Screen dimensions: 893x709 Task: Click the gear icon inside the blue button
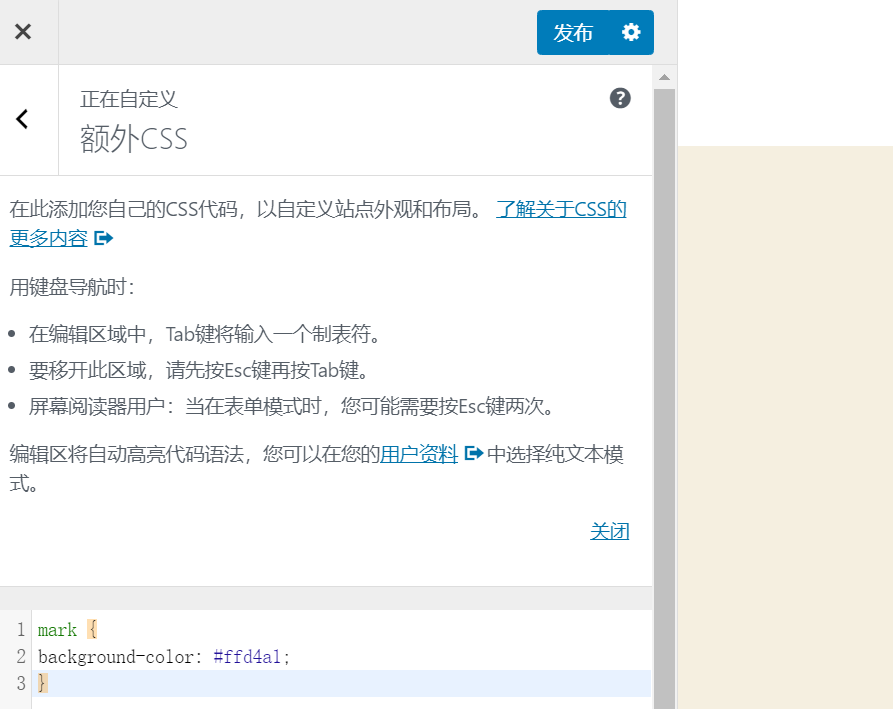(631, 32)
